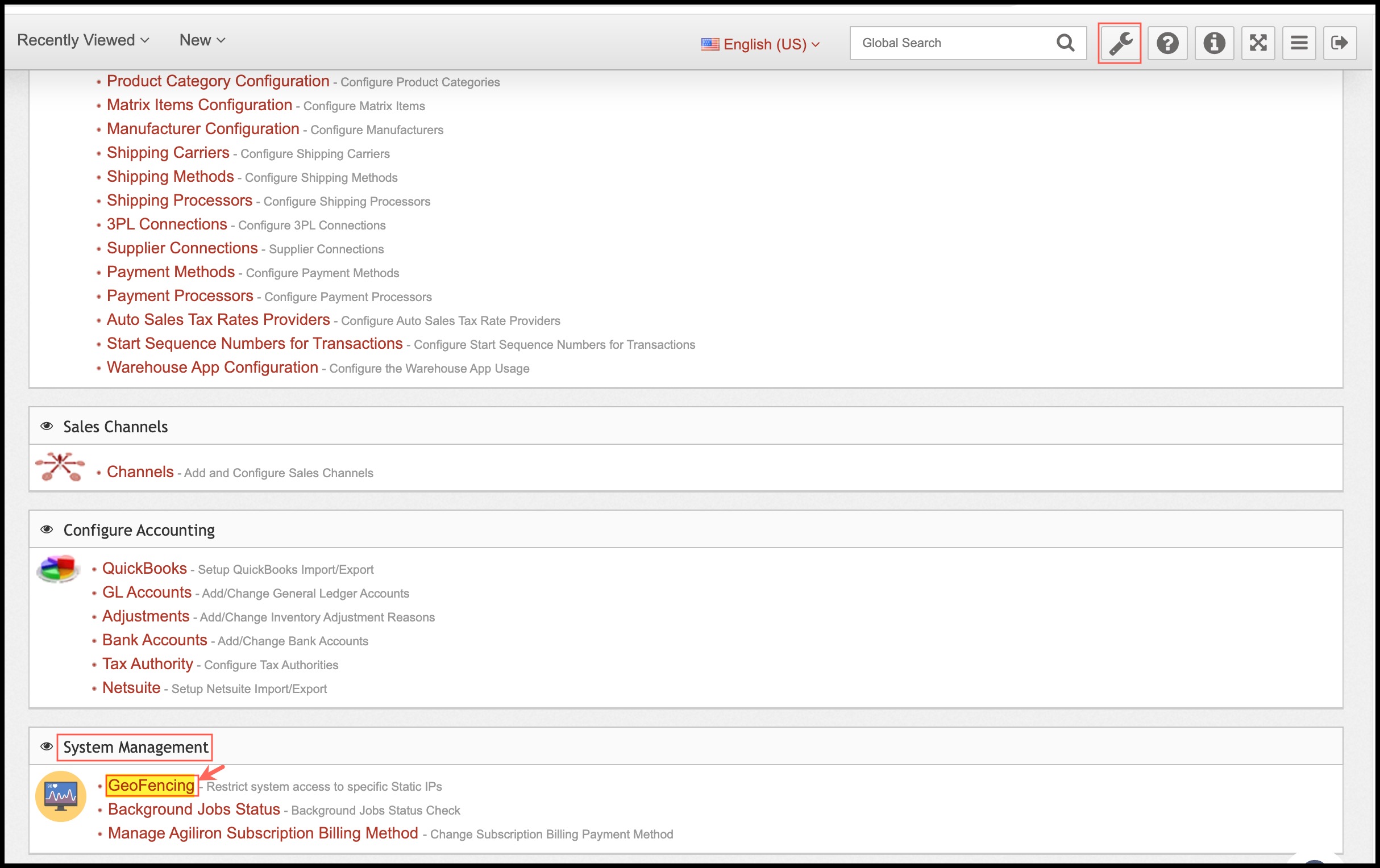This screenshot has width=1380, height=868.
Task: Click the logout exit icon
Action: (x=1339, y=43)
